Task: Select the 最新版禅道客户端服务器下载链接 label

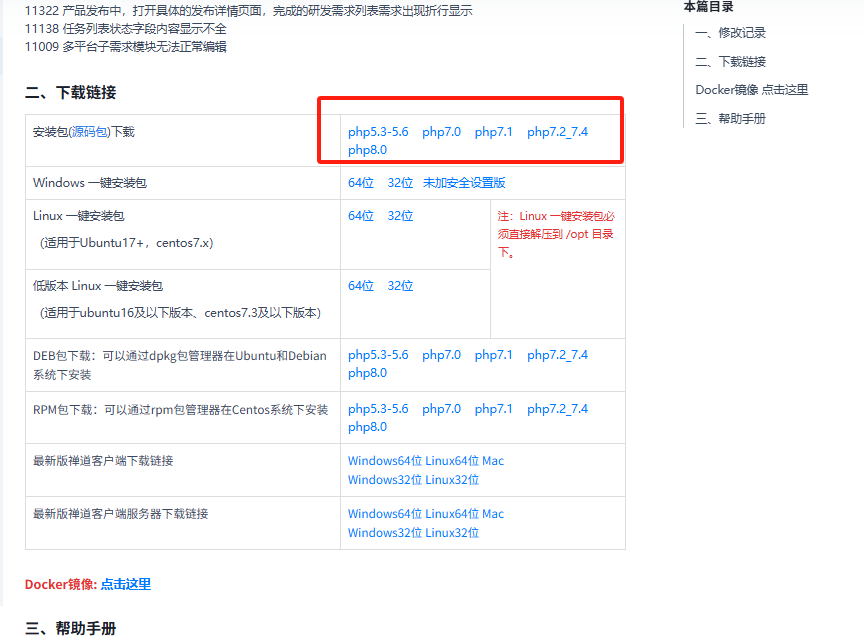Action: pyautogui.click(x=121, y=514)
